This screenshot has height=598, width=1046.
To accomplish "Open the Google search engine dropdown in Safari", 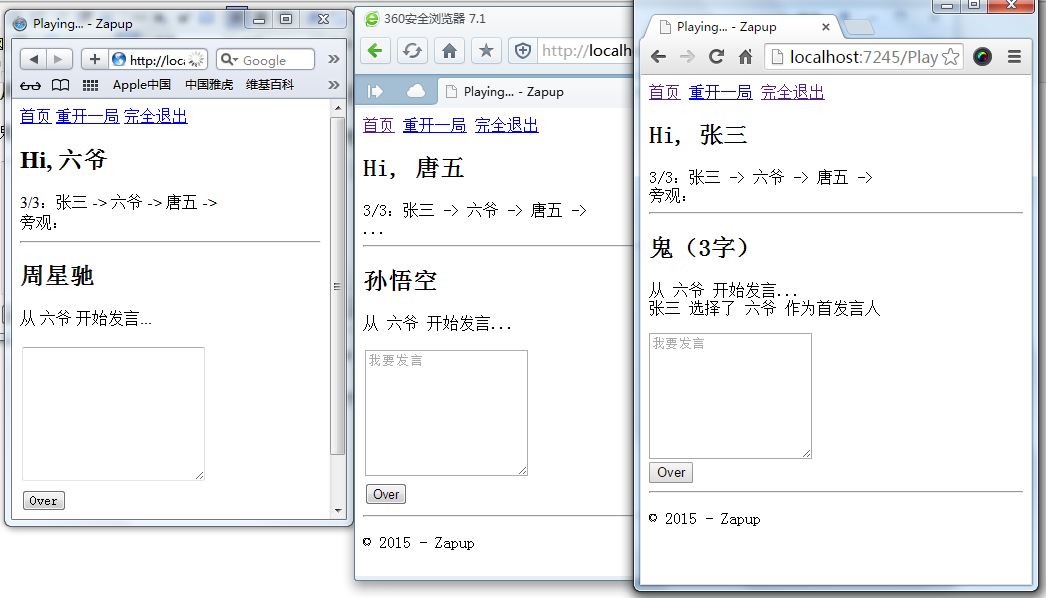I will [x=229, y=59].
